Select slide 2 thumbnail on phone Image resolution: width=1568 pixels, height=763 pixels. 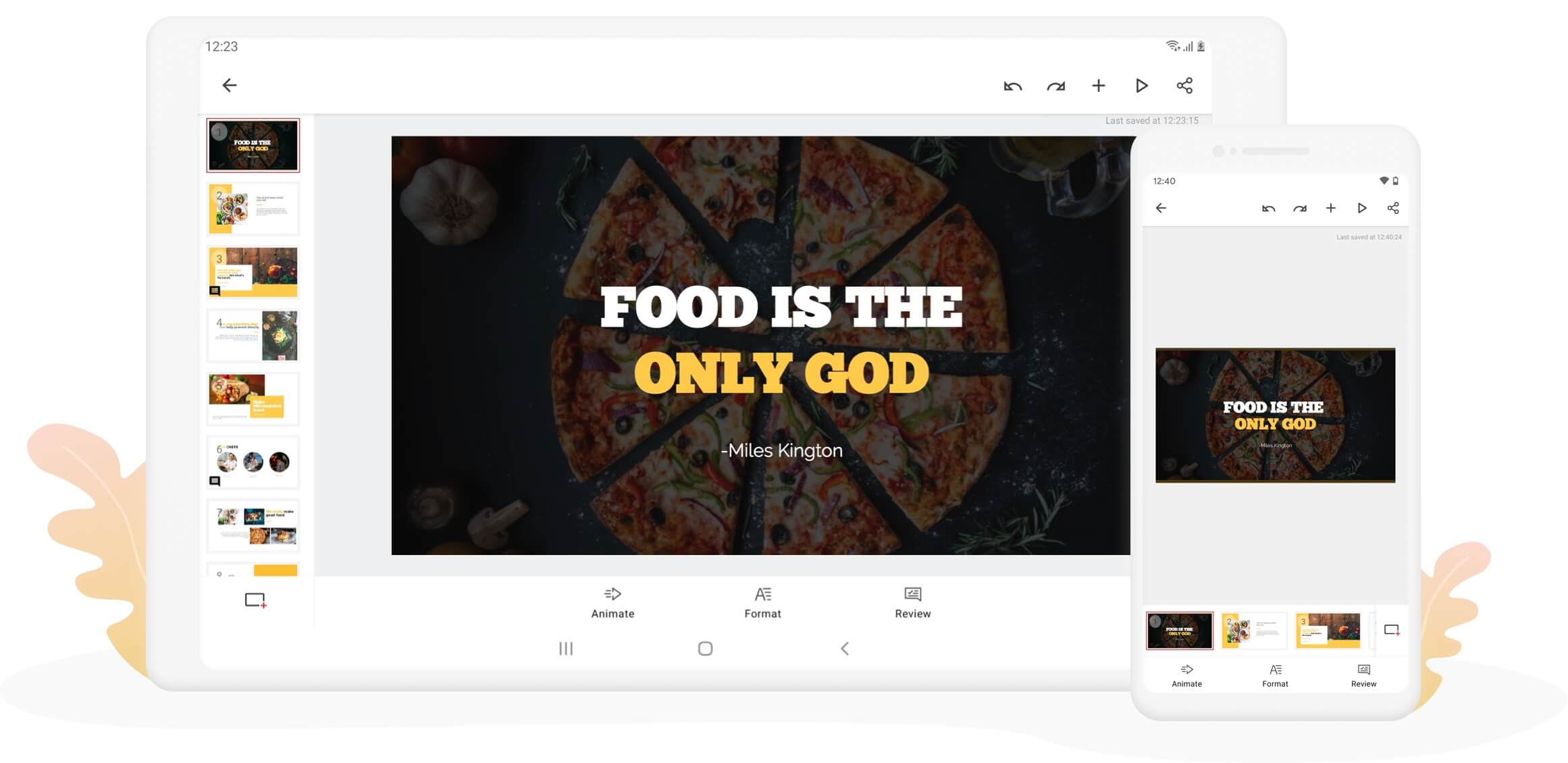coord(1254,631)
